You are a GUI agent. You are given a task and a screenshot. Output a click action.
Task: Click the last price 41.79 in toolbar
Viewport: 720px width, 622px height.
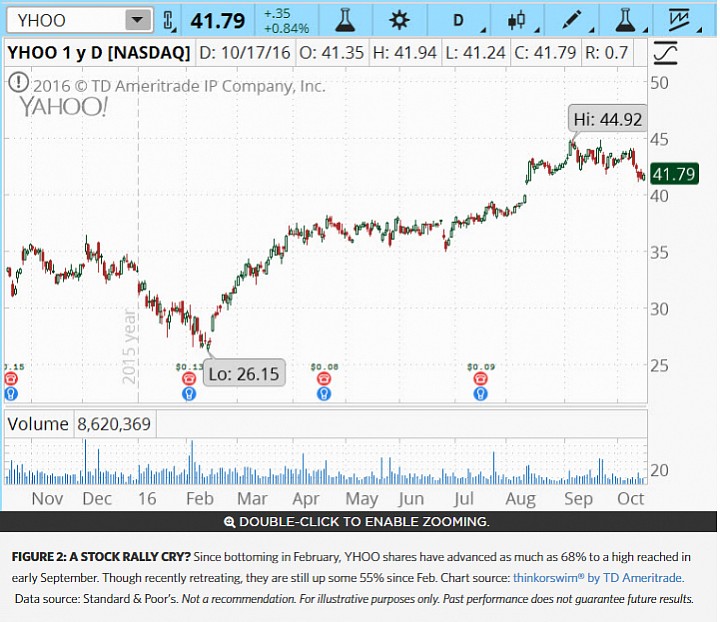218,21
